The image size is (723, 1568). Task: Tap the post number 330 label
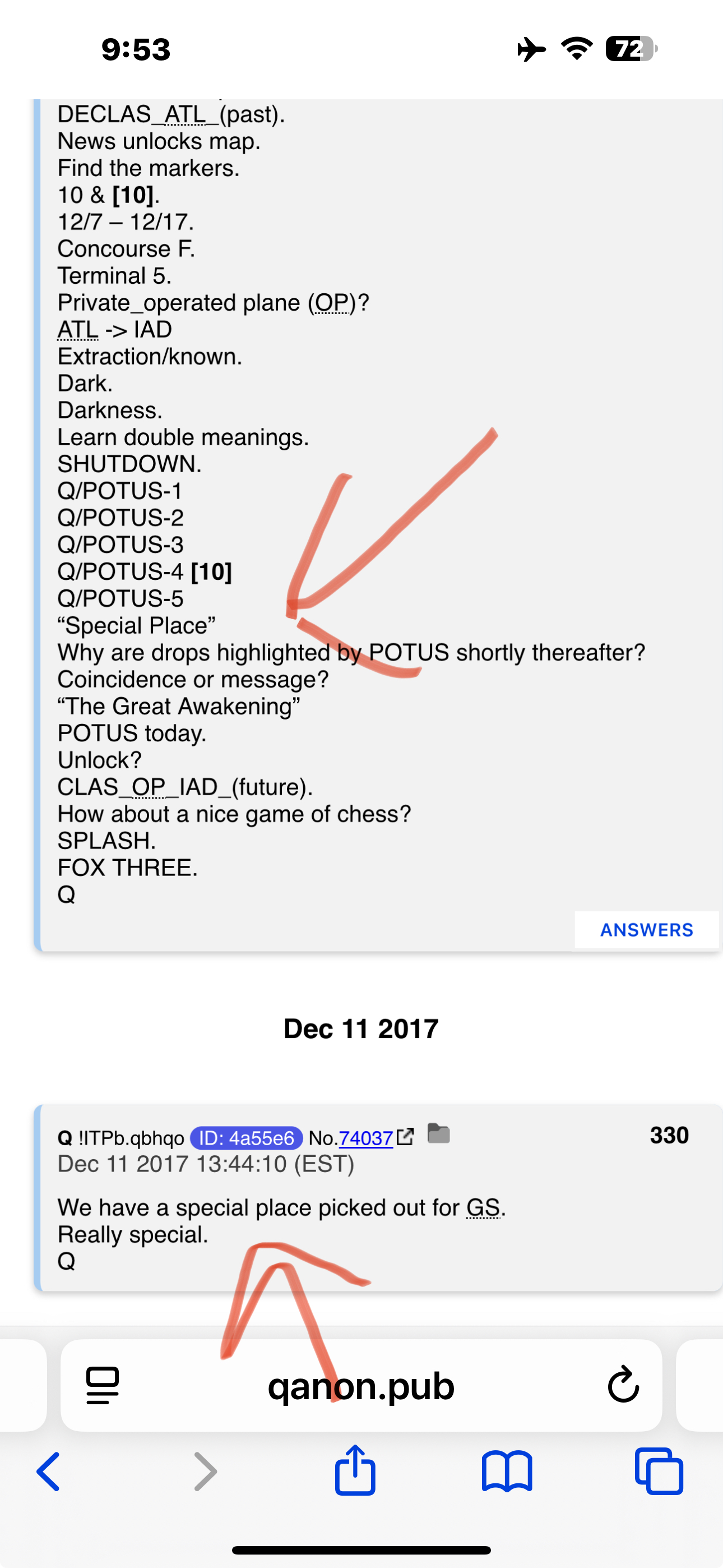[x=669, y=1135]
